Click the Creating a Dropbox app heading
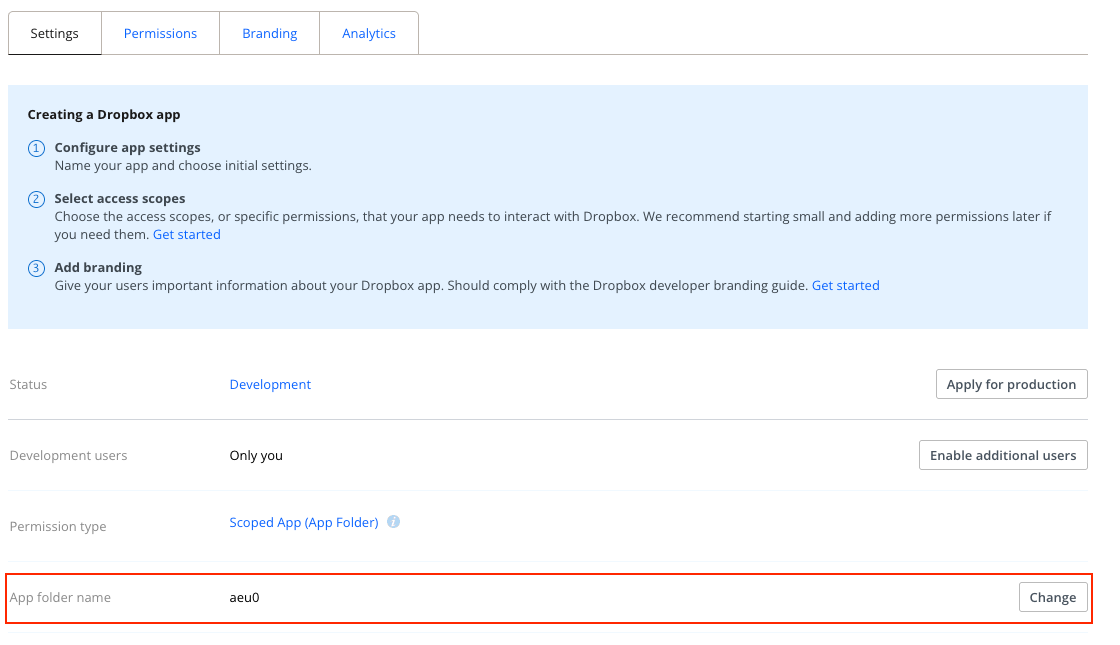1120x645 pixels. click(x=104, y=114)
